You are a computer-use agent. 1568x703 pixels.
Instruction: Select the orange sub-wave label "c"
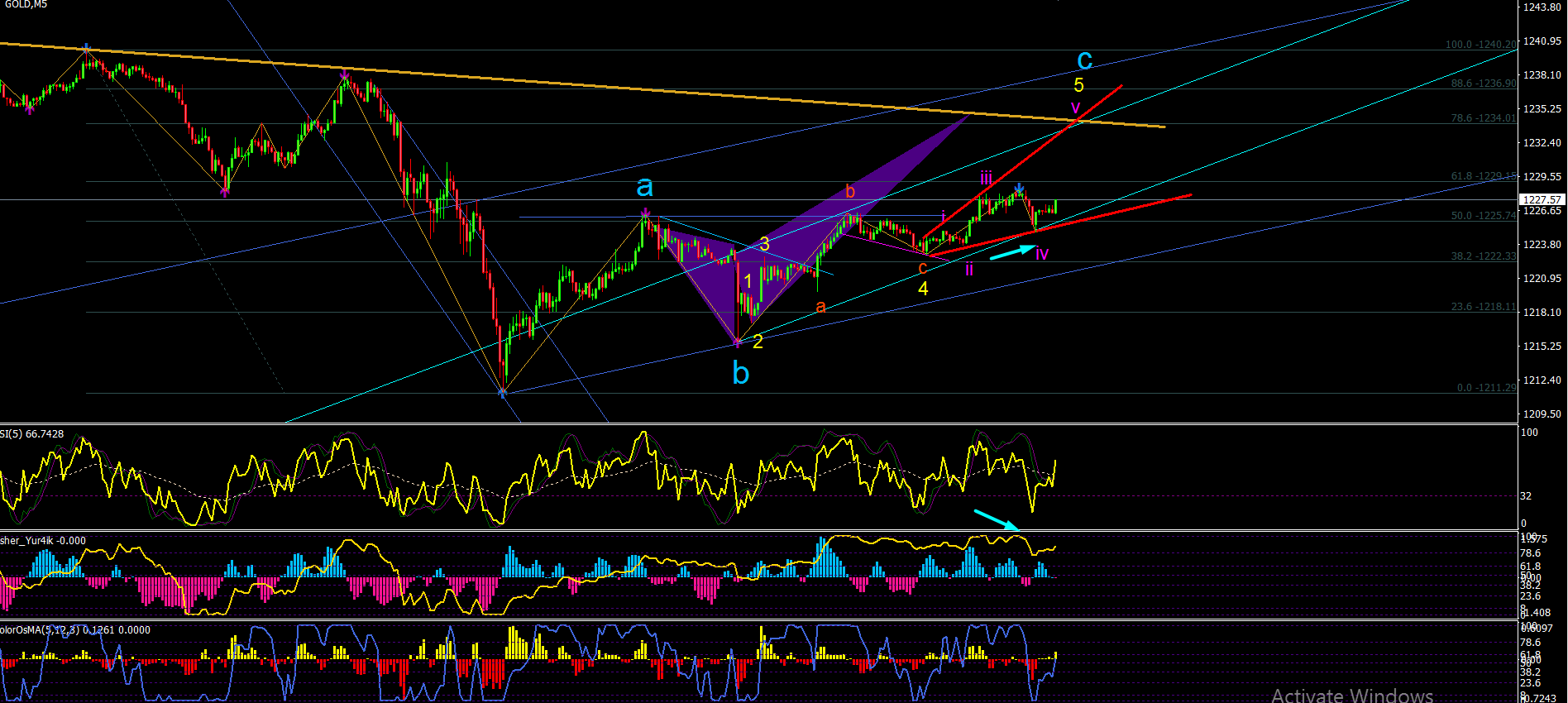[x=923, y=269]
